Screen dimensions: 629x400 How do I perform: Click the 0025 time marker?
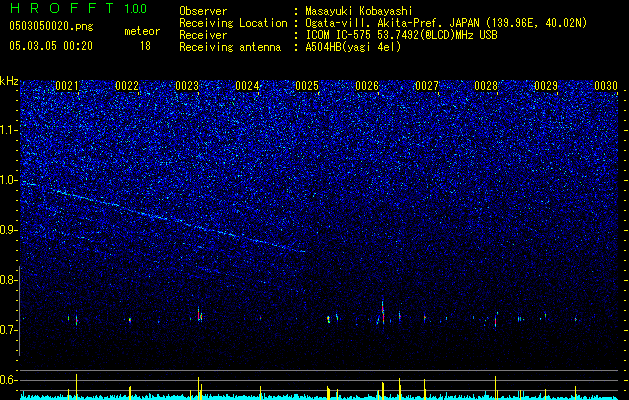[x=307, y=86]
